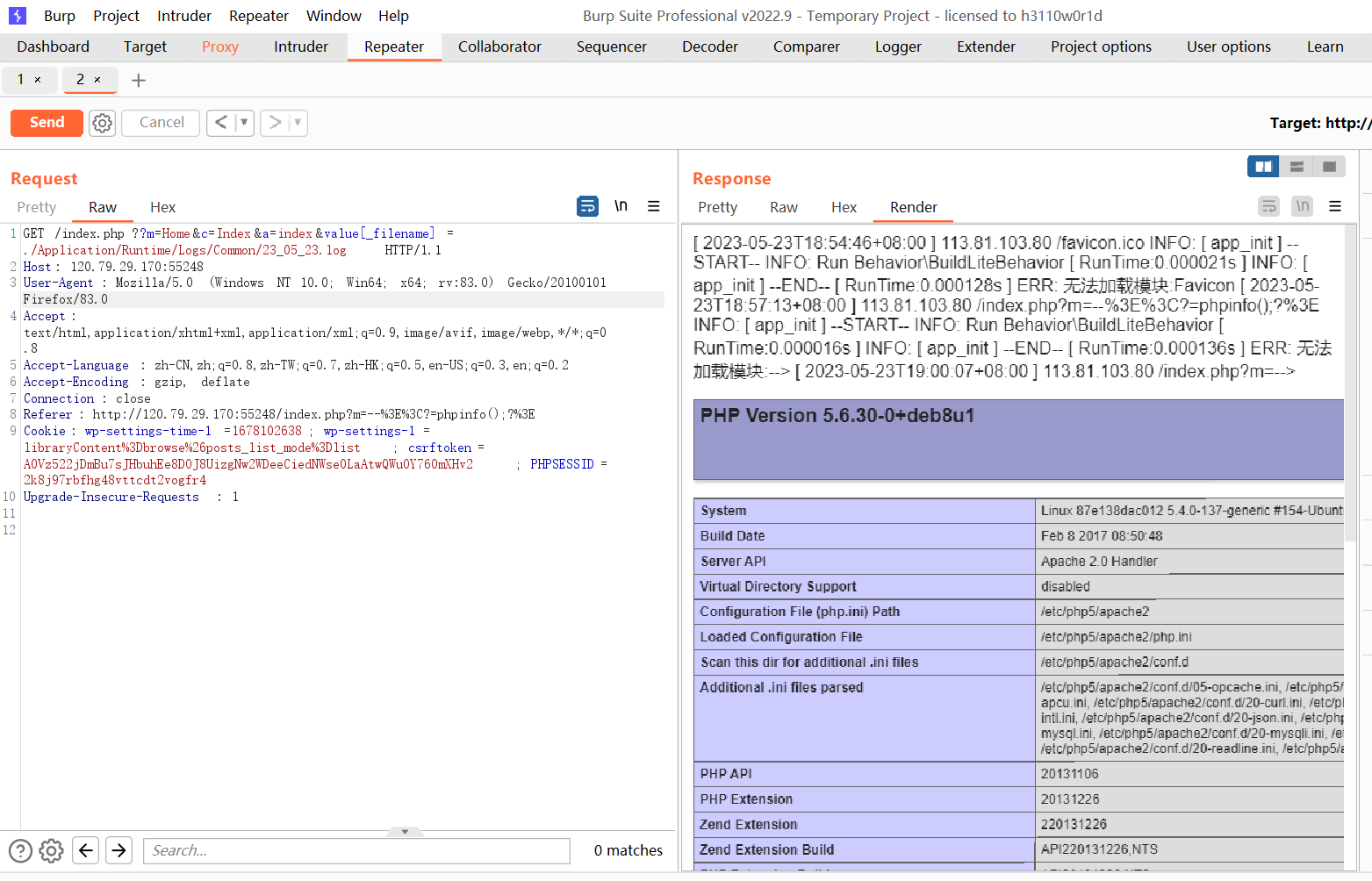This screenshot has width=1372, height=881.
Task: Switch to Extender tab
Action: [986, 47]
